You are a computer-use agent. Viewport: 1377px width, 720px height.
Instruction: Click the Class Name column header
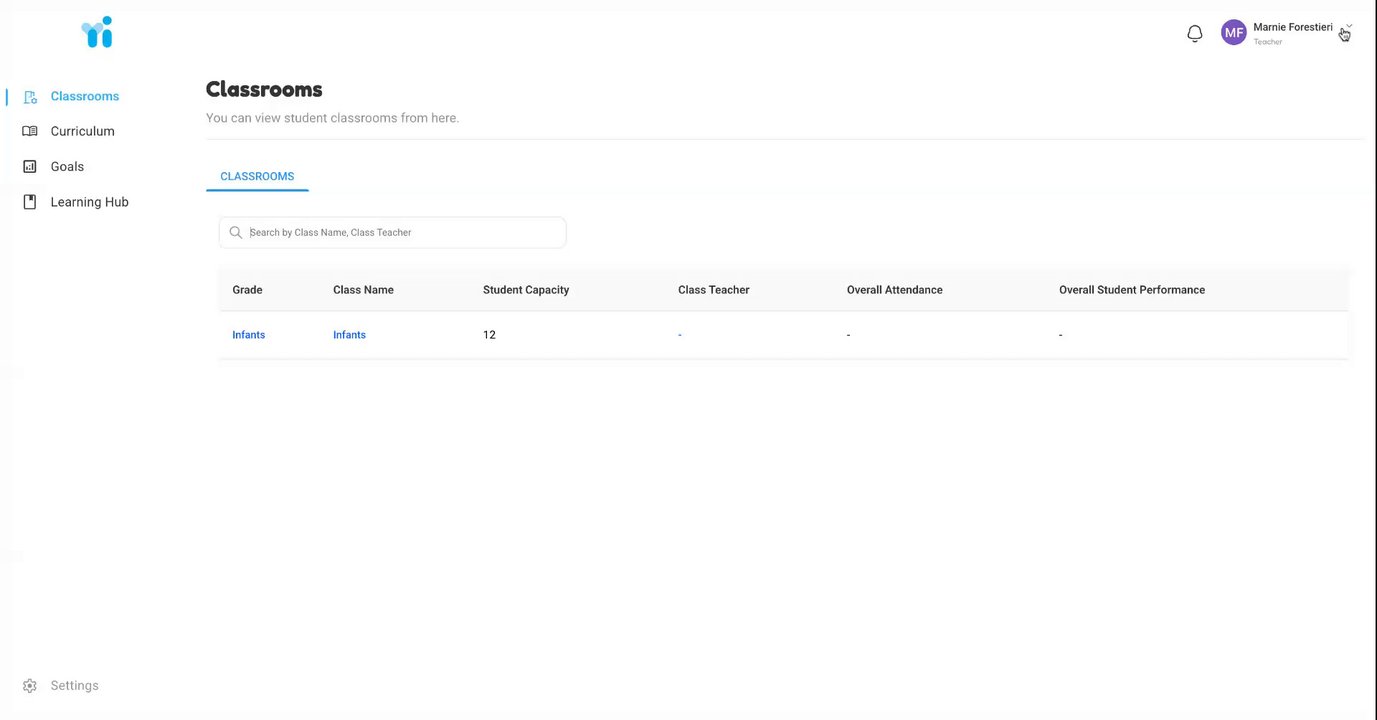pos(363,290)
